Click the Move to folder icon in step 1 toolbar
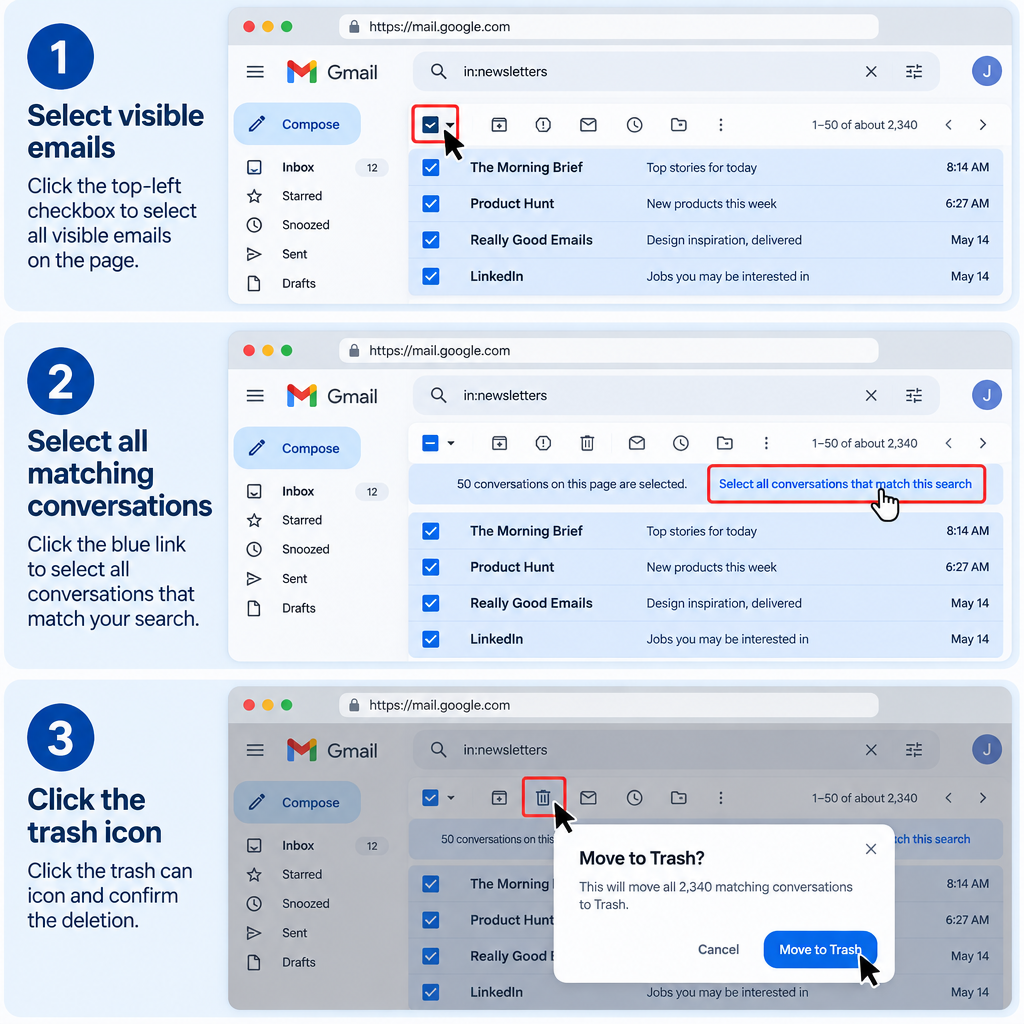This screenshot has height=1024, width=1024. 679,124
